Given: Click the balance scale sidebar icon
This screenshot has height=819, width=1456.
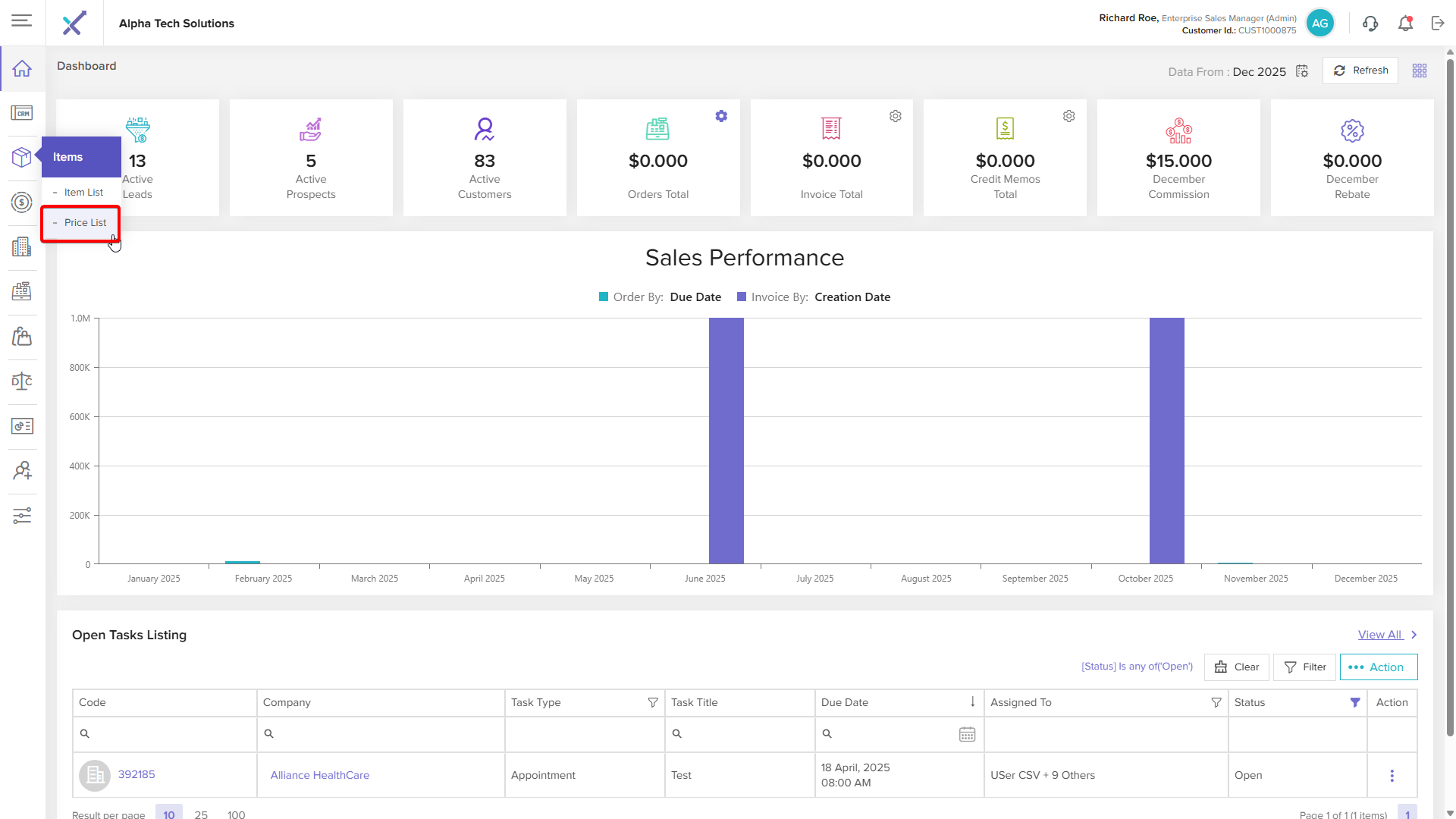Looking at the screenshot, I should tap(22, 381).
